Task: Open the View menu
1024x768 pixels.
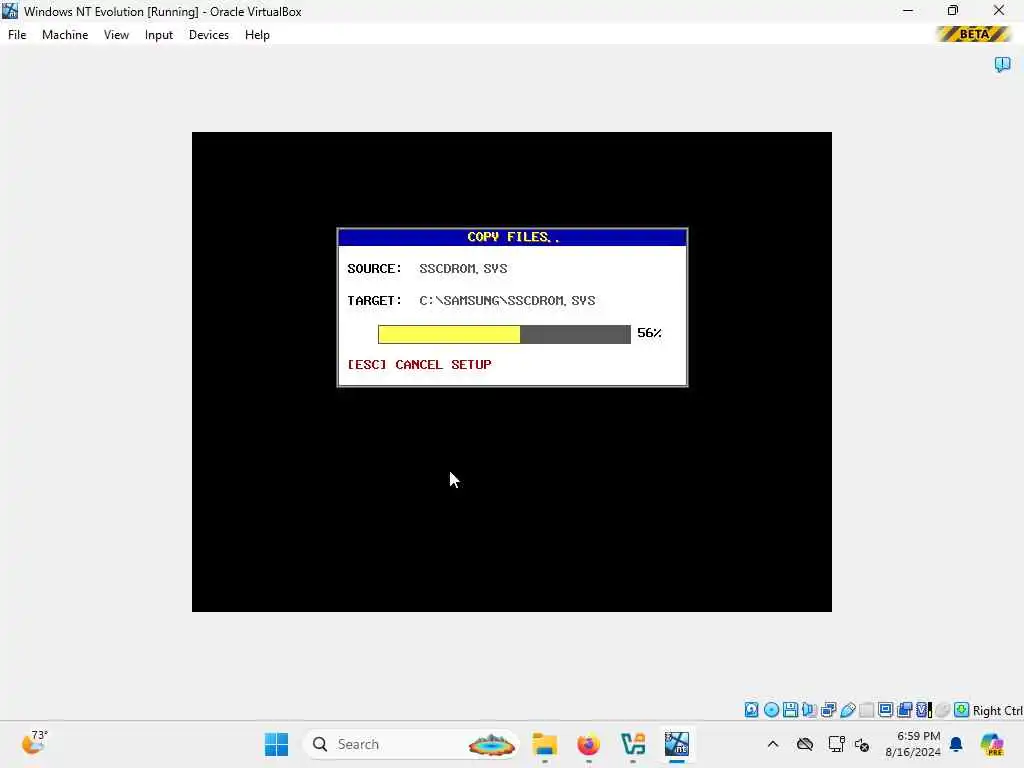Action: [x=116, y=35]
